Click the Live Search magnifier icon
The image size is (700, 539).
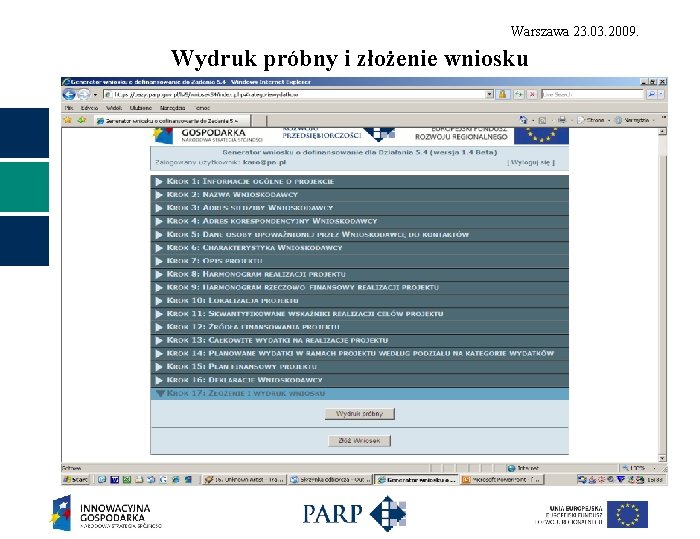pyautogui.click(x=651, y=94)
